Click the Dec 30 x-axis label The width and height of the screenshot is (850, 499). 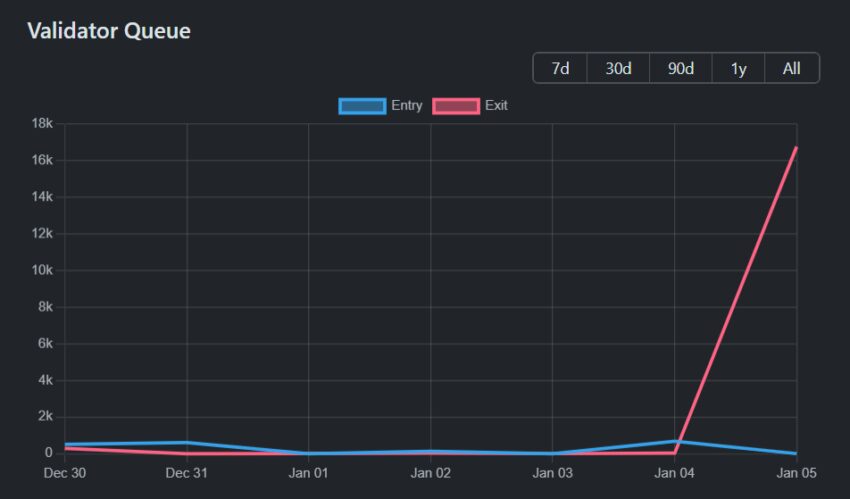[65, 472]
